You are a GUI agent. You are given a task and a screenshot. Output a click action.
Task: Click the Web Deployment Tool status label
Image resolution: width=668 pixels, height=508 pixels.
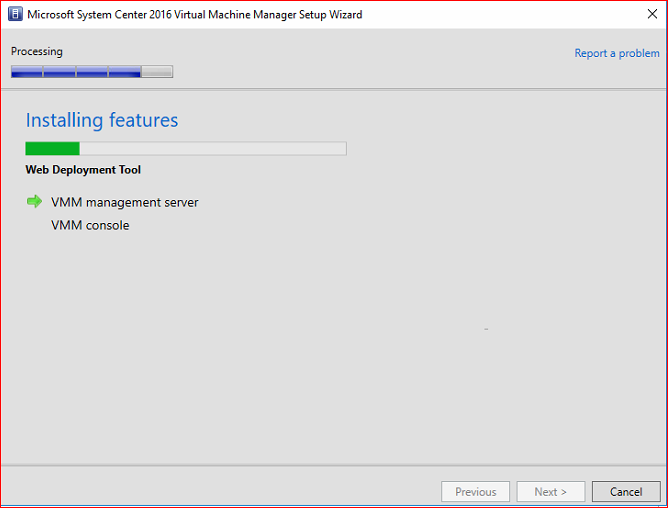click(x=83, y=170)
